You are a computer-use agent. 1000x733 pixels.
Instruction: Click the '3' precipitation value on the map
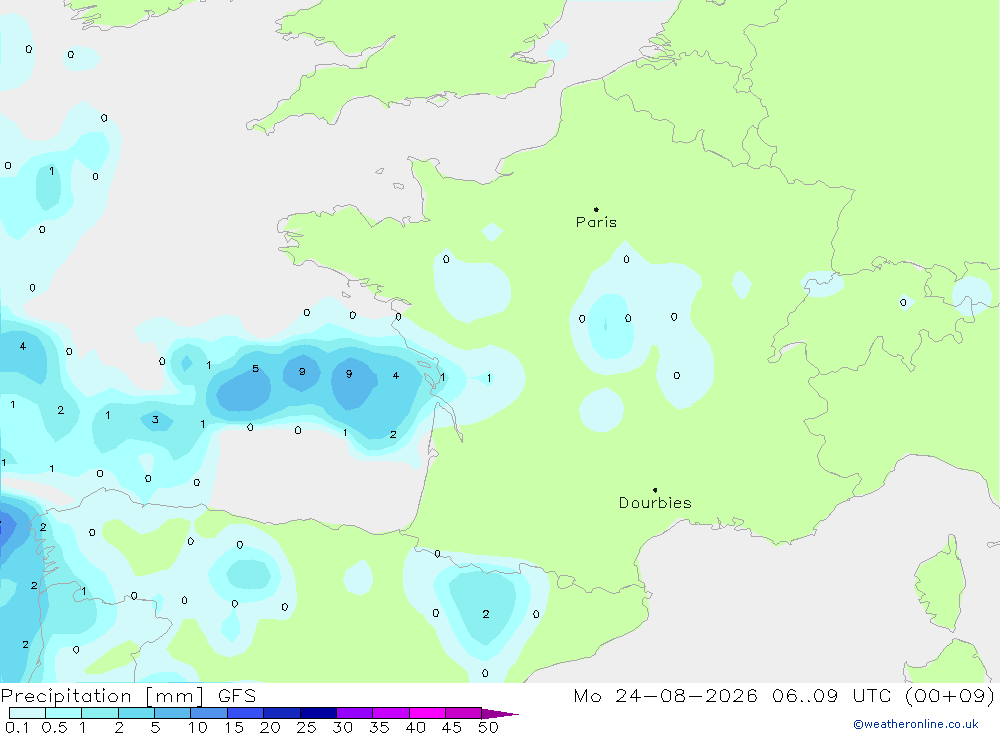coord(155,420)
